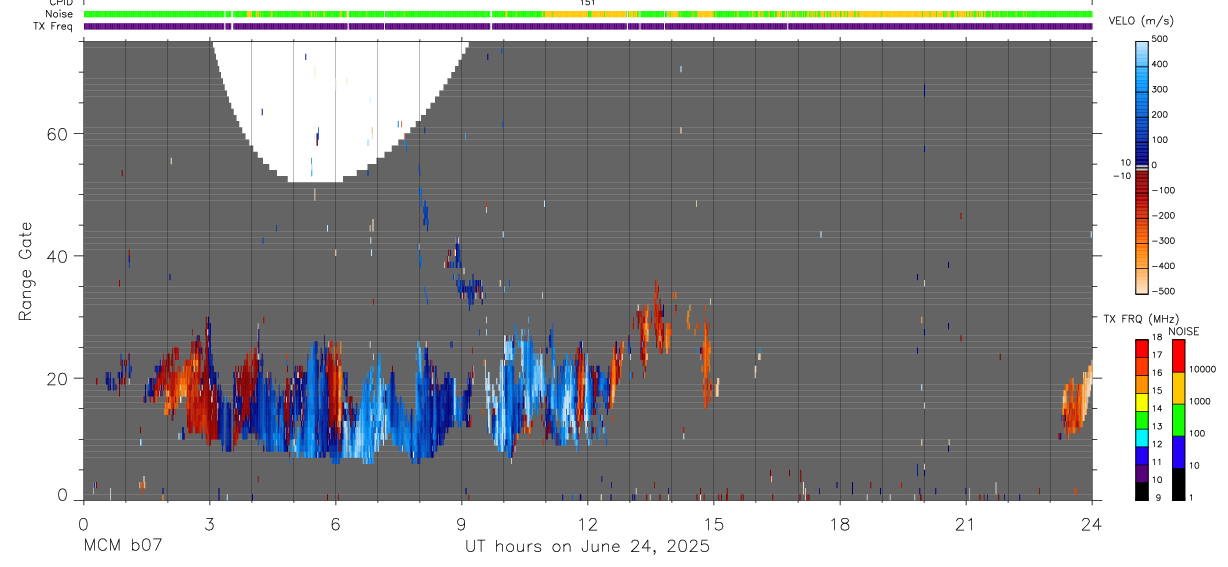Click the "40" range gate axis tick
The width and height of the screenshot is (1228, 567).
pos(56,256)
